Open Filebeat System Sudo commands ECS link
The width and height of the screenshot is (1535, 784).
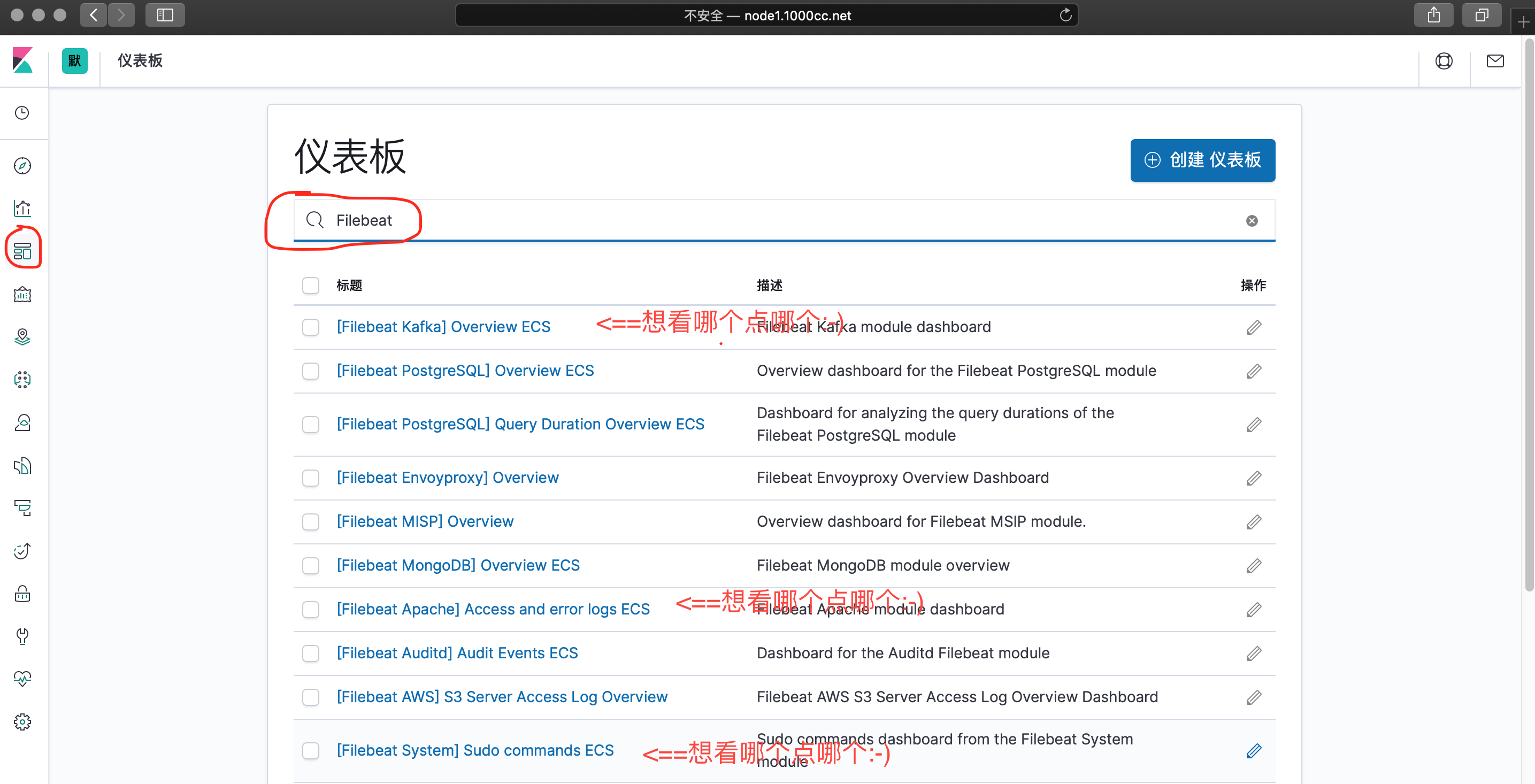tap(475, 750)
